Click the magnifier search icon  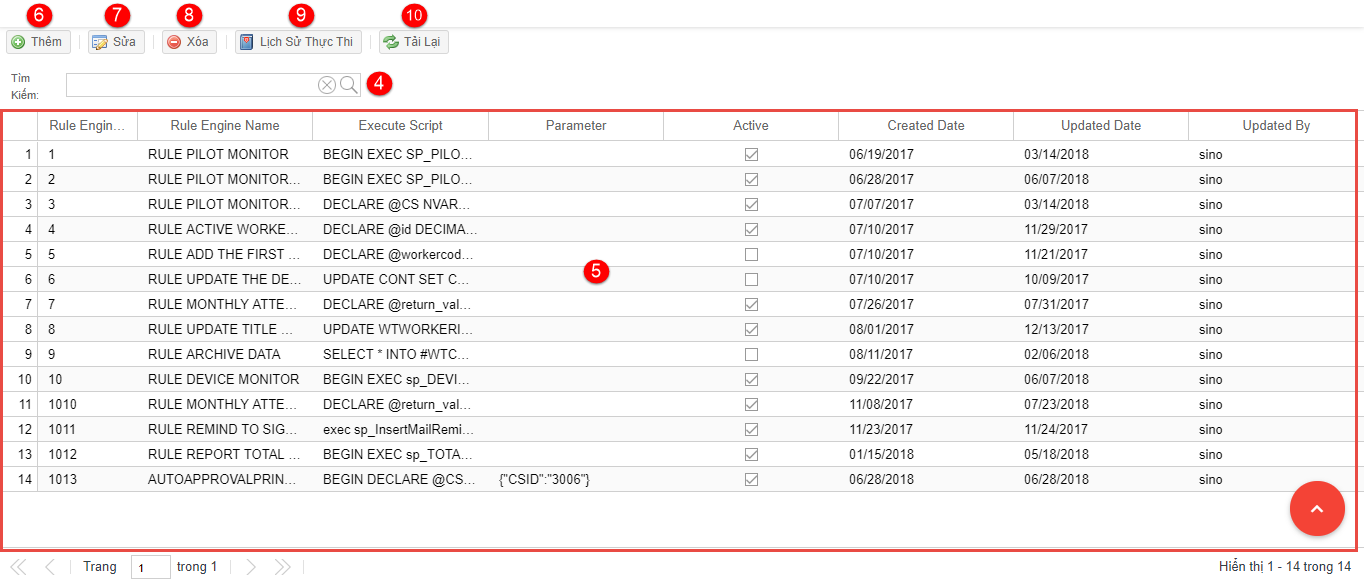click(x=349, y=85)
